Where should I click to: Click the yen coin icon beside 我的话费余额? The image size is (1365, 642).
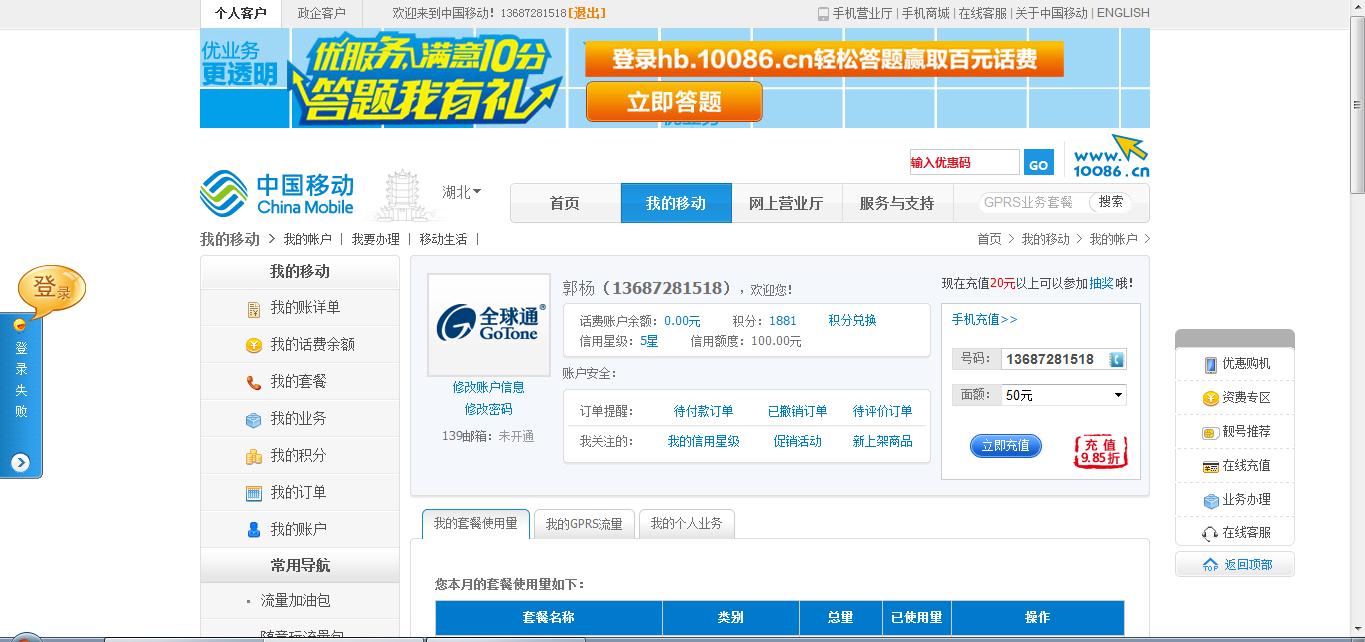tap(254, 345)
